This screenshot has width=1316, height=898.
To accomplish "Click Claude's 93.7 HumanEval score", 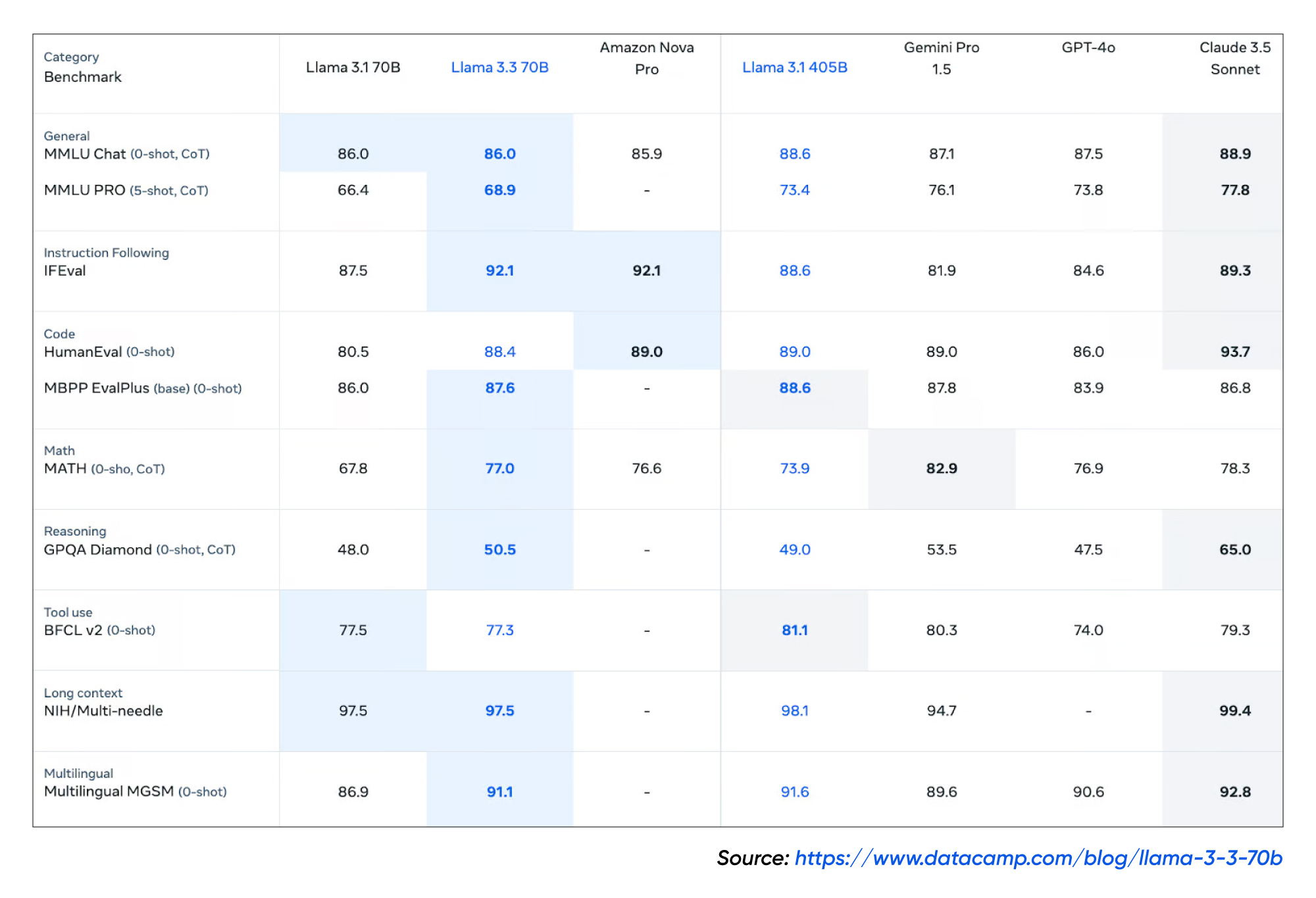I will (1234, 352).
